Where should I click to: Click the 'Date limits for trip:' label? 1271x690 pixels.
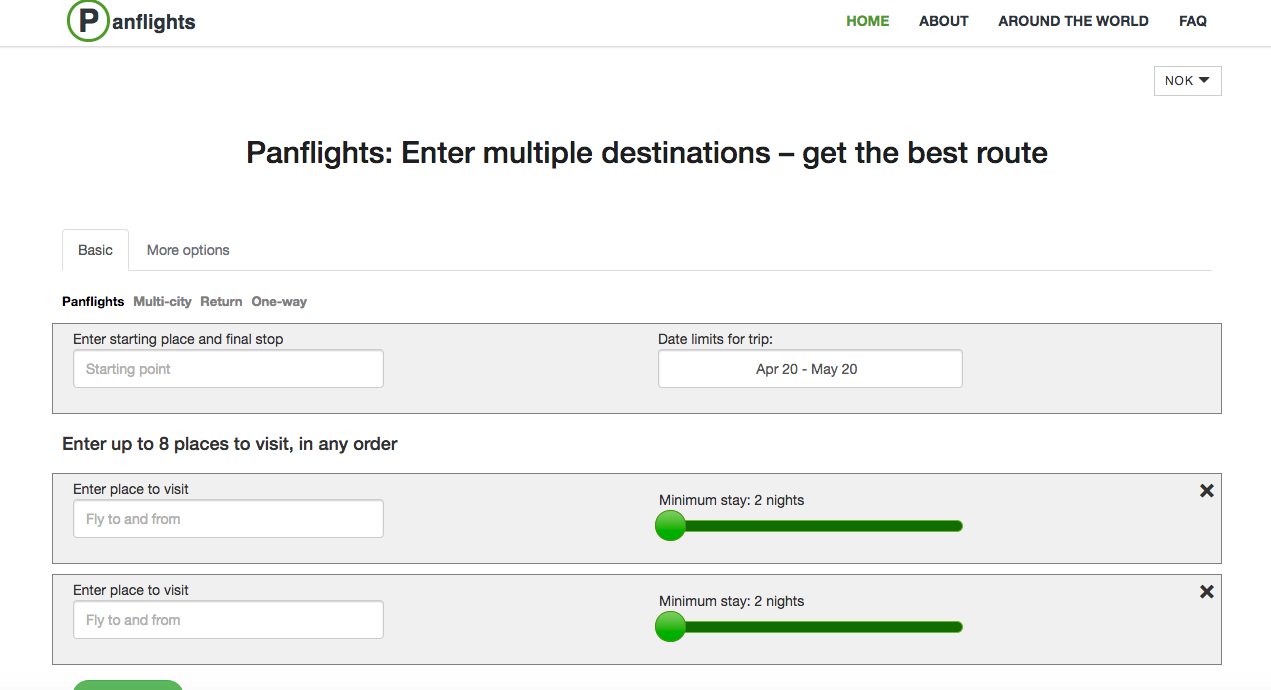(715, 339)
